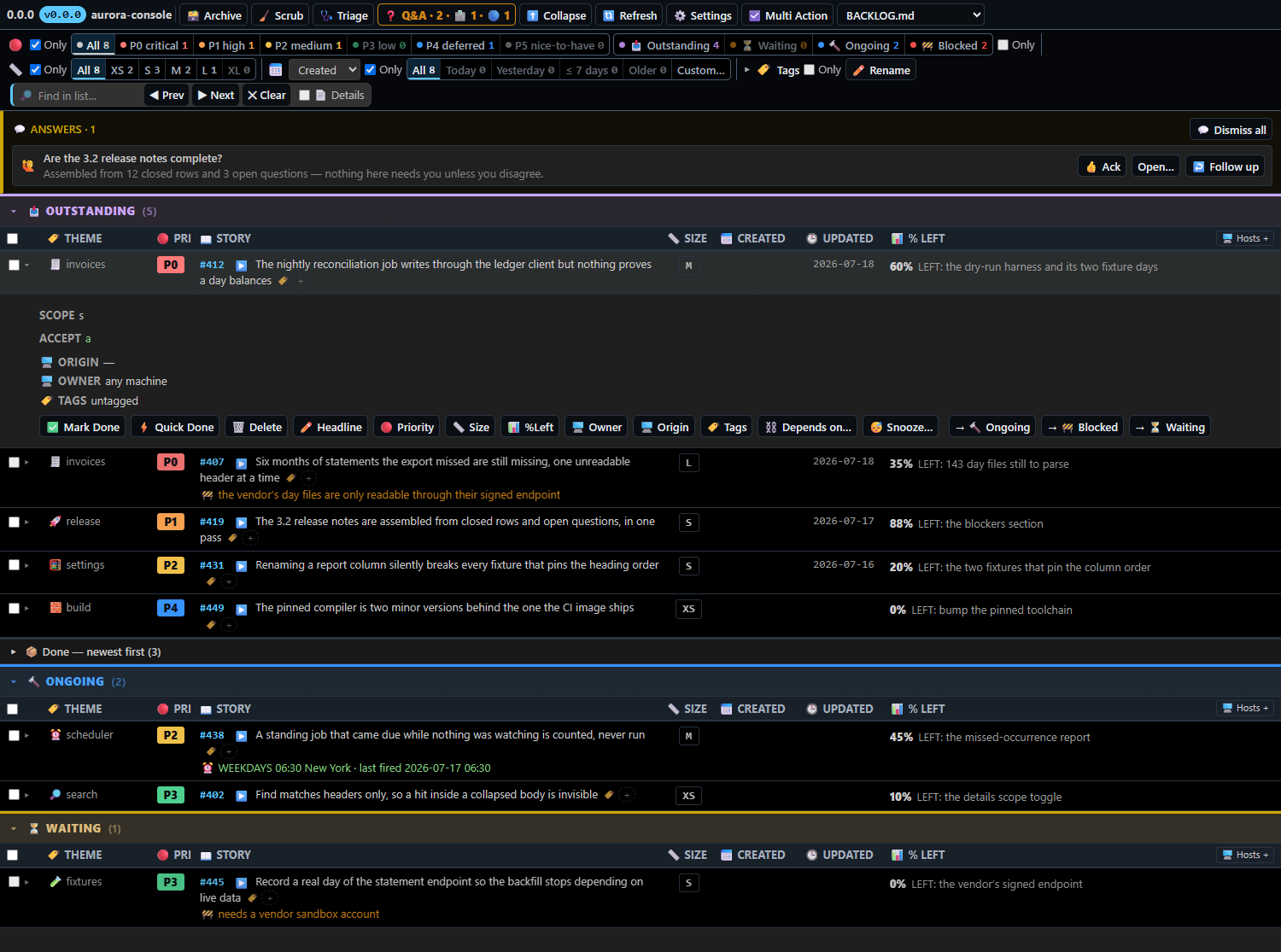Click the scheduler theme icon for #438
This screenshot has height=952, width=1281.
click(x=56, y=735)
